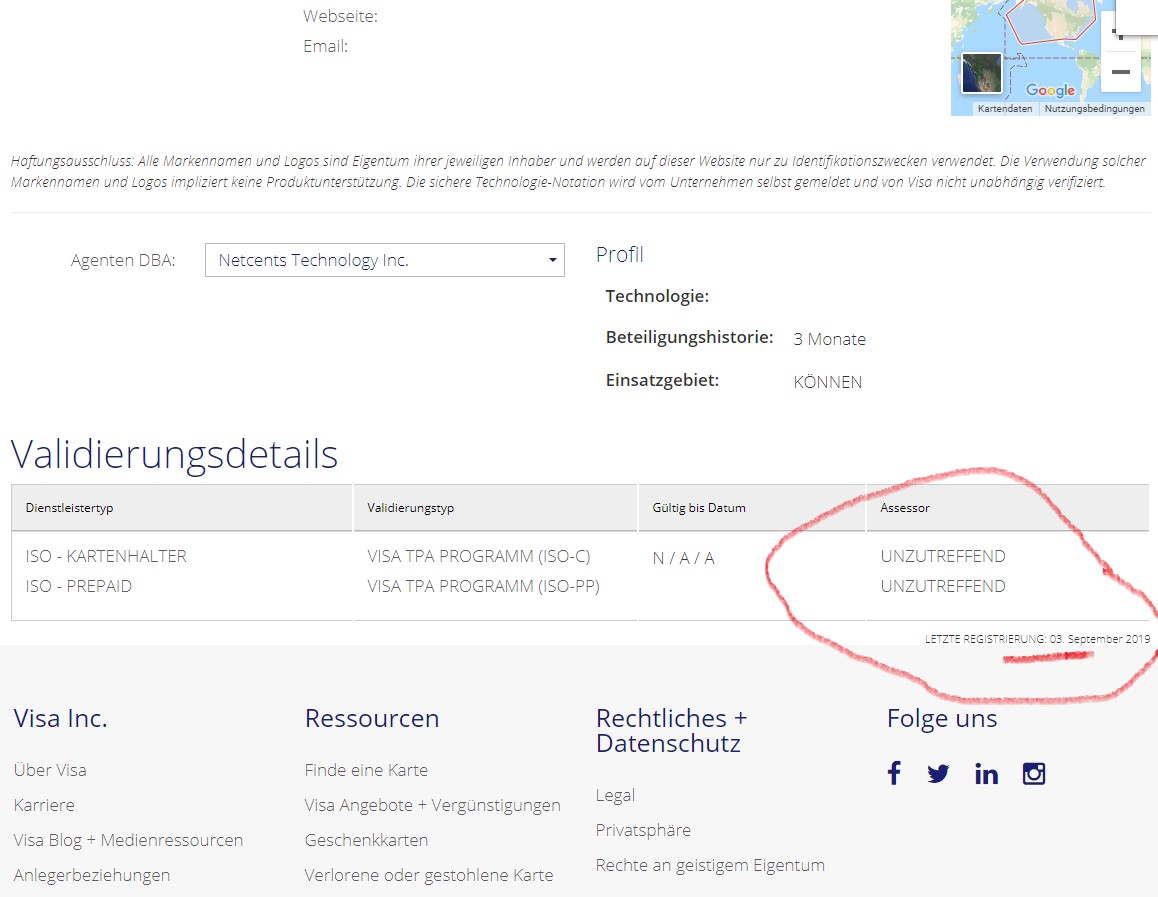Open the Karriere page
The height and width of the screenshot is (897, 1158).
coord(43,805)
